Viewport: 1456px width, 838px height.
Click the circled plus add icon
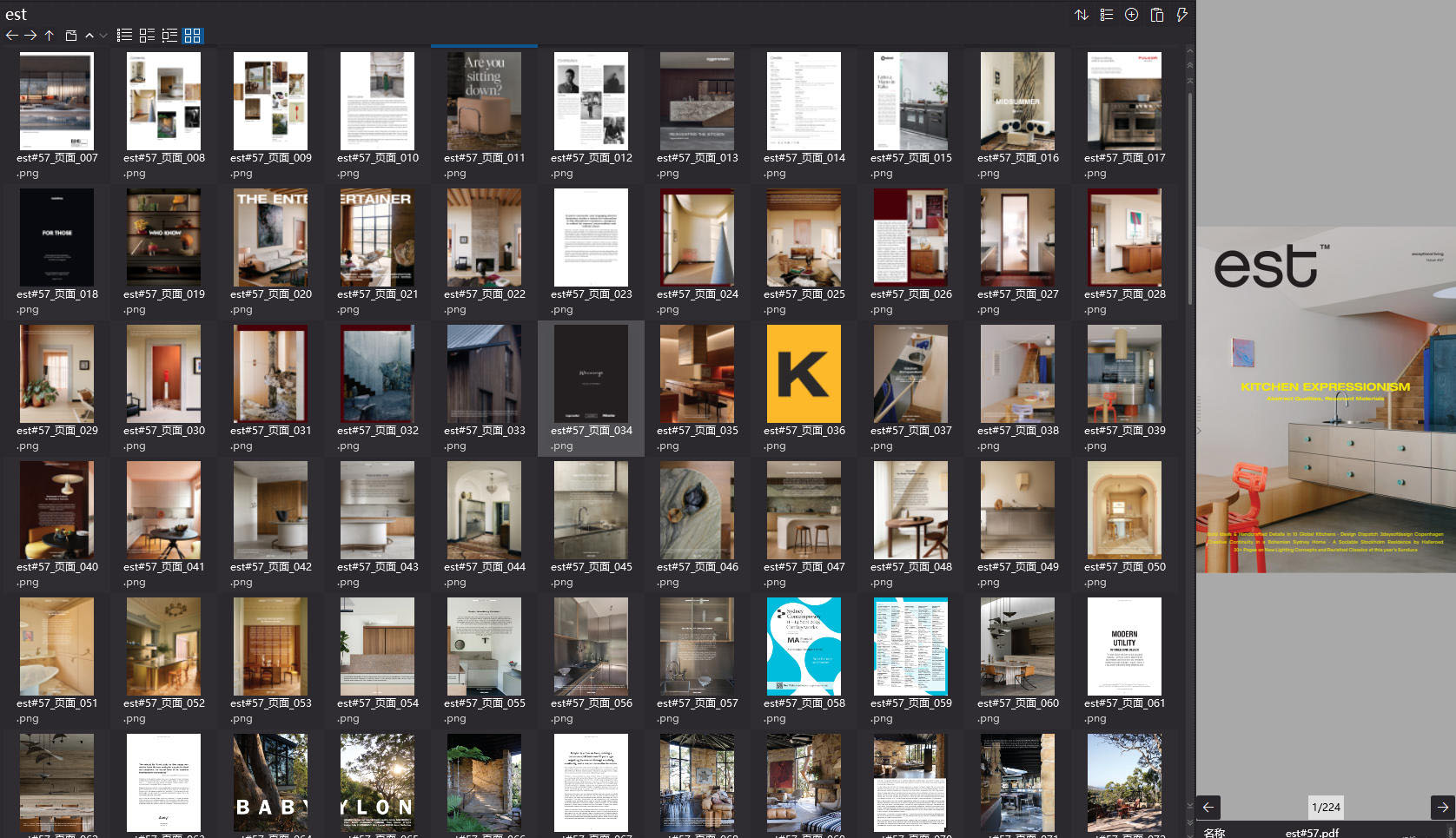(x=1131, y=15)
